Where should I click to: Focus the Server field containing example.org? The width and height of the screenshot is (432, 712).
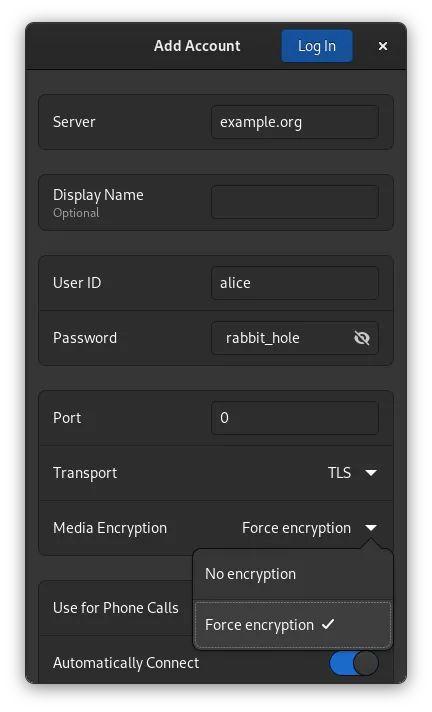point(295,122)
